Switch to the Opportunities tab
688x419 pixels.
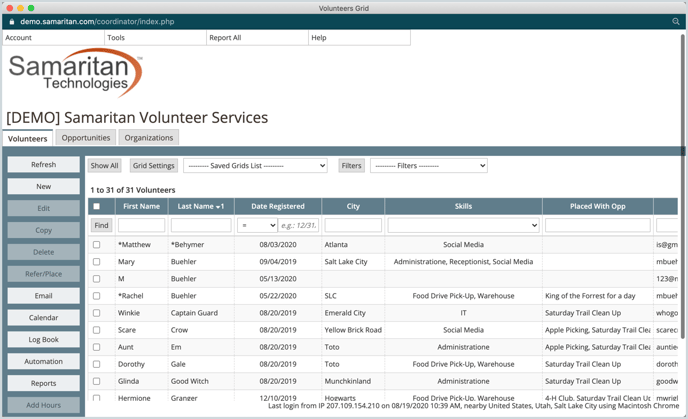click(x=86, y=138)
